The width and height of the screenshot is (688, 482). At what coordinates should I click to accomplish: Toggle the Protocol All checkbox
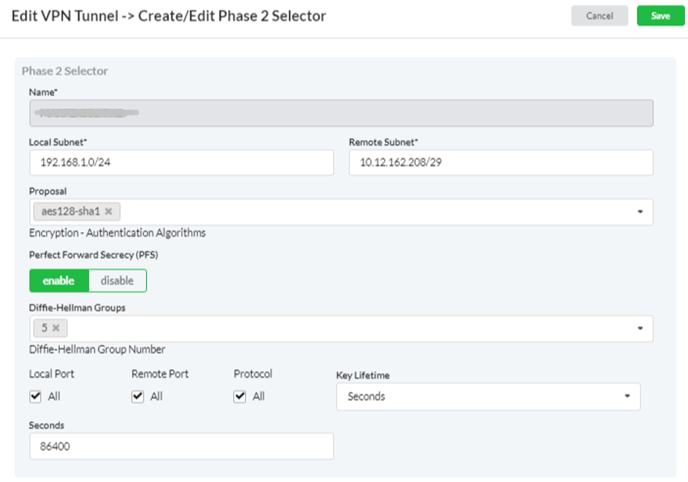240,397
